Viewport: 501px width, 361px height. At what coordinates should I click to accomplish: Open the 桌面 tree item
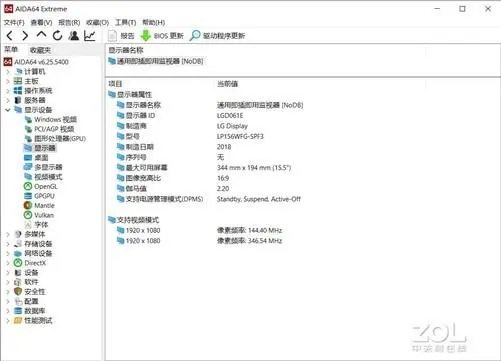point(36,158)
